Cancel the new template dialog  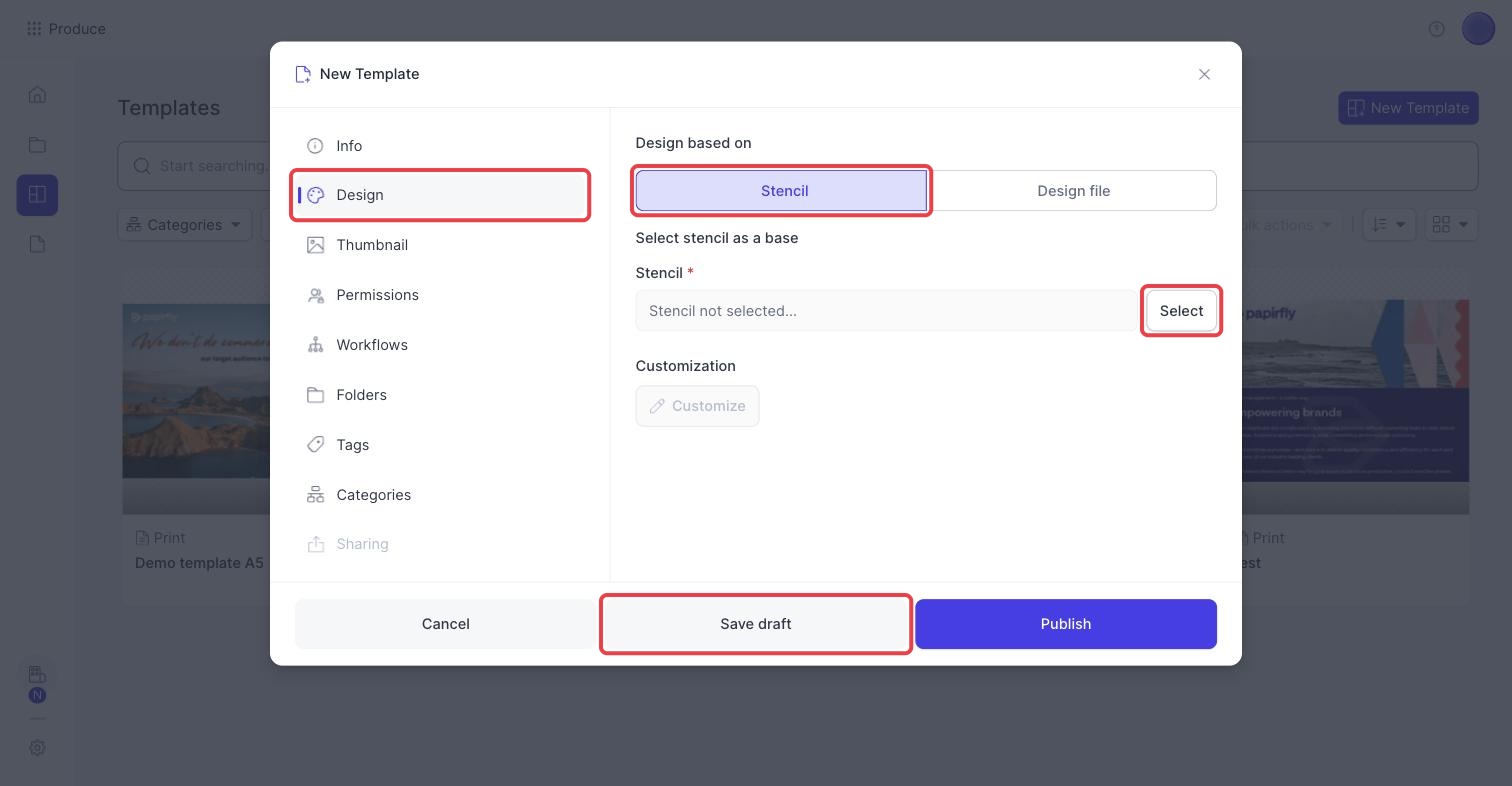click(x=445, y=624)
